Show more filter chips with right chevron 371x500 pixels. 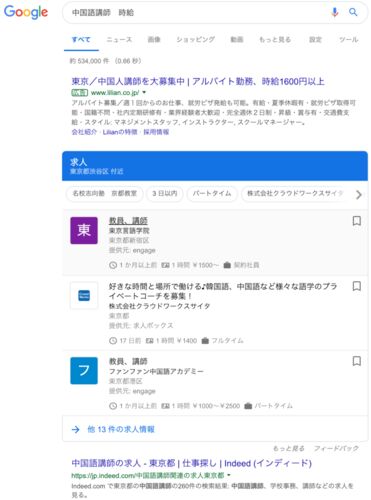pyautogui.click(x=359, y=194)
